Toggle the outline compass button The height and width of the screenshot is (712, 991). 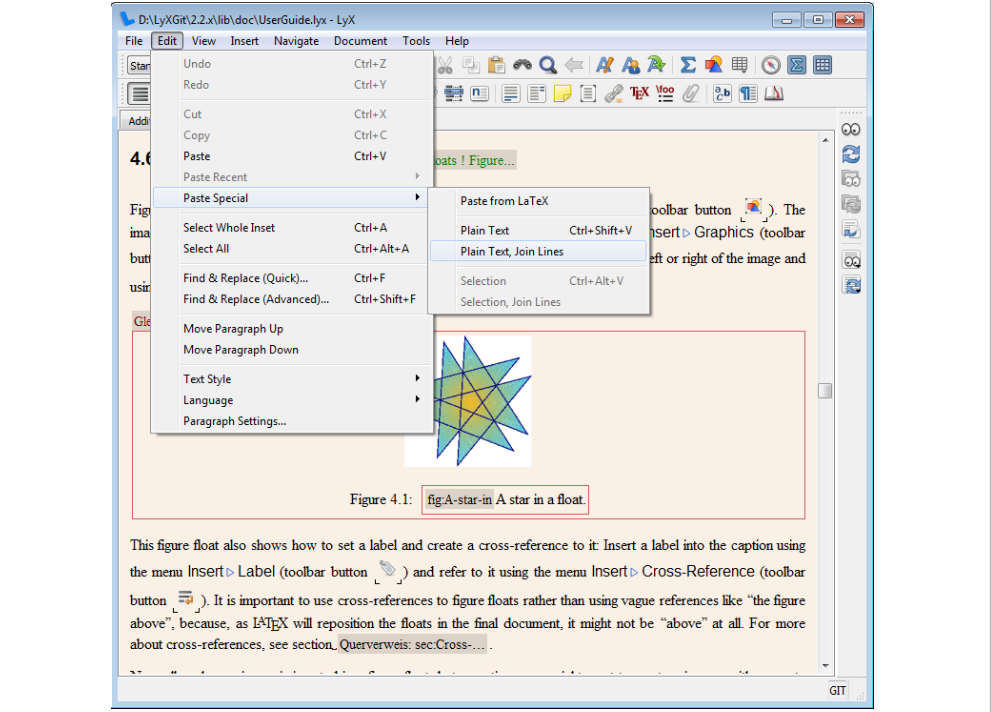[770, 65]
